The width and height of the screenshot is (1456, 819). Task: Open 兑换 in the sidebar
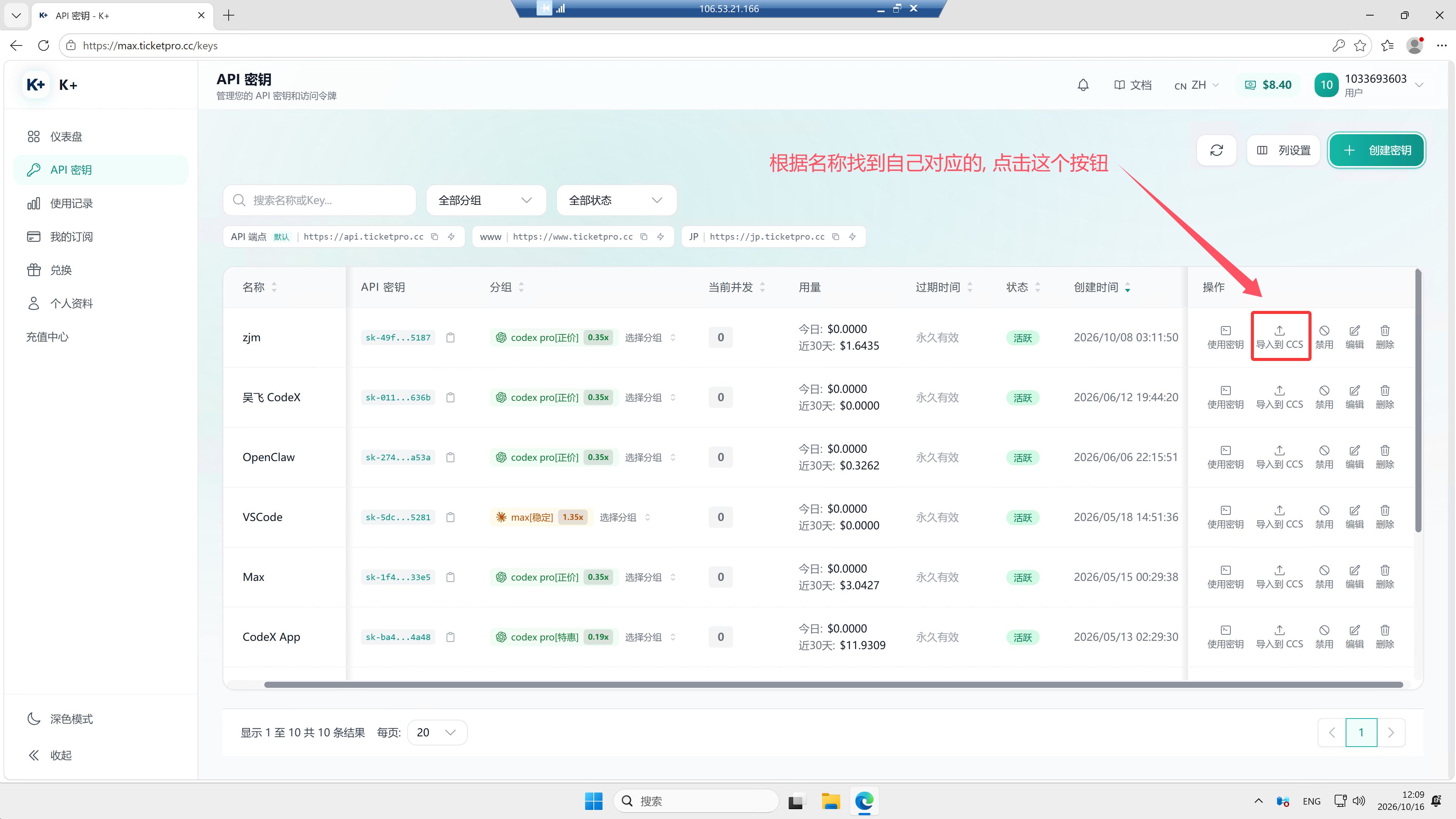[x=100, y=270]
